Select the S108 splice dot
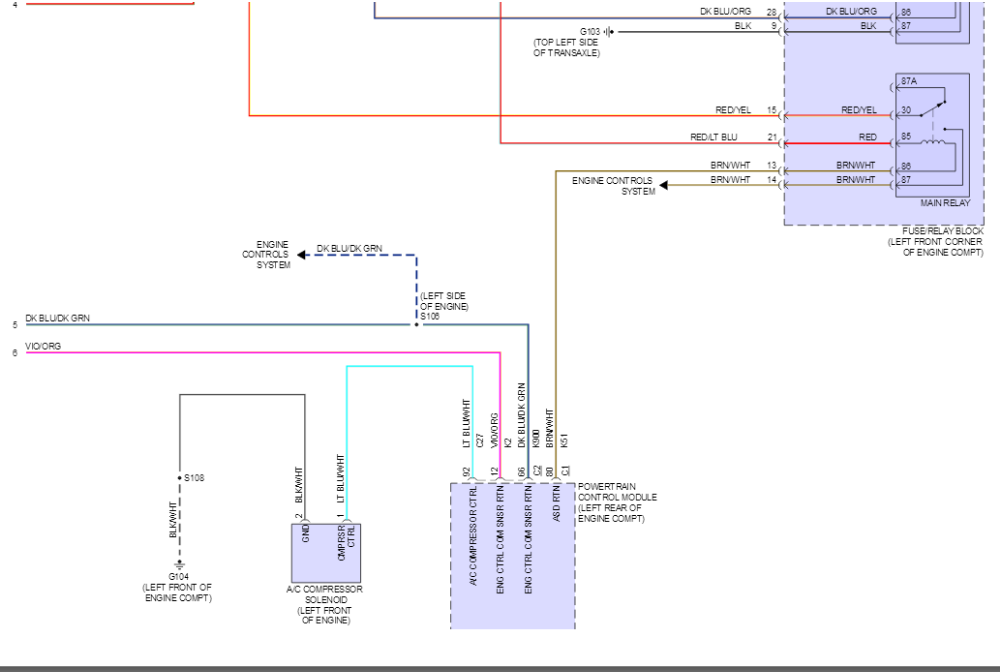 pos(180,478)
